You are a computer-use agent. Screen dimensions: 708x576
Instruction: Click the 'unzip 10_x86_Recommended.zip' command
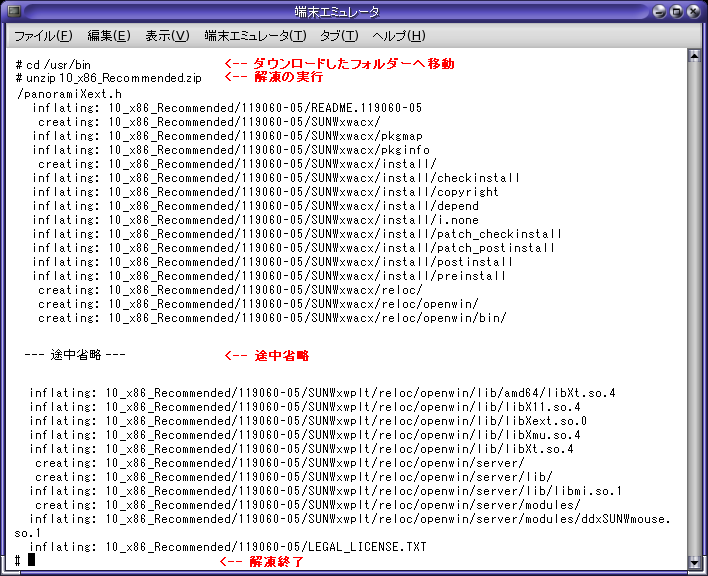point(114,78)
